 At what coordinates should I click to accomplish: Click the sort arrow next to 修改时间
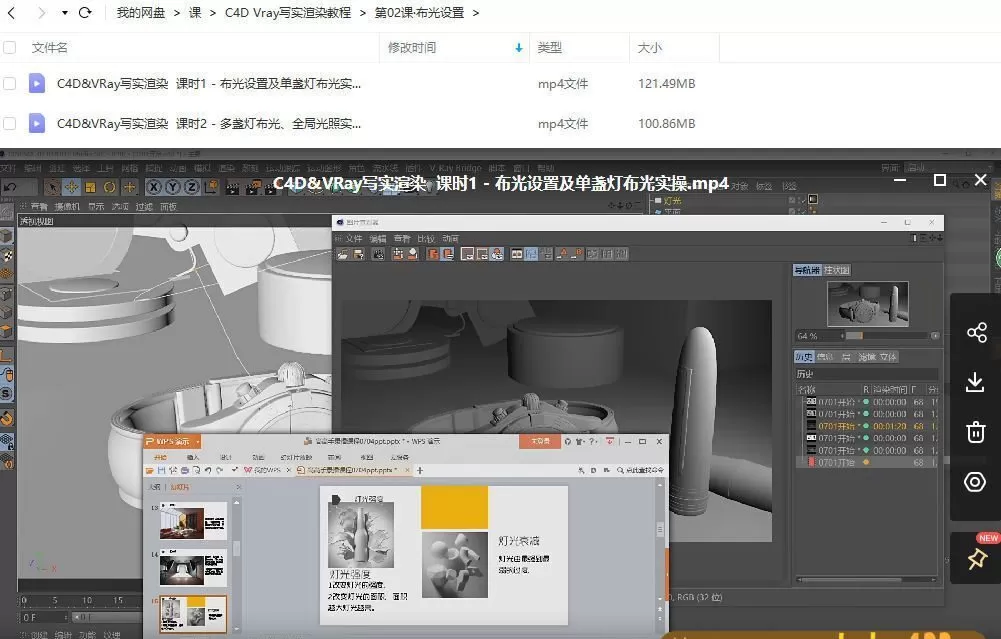coord(518,47)
